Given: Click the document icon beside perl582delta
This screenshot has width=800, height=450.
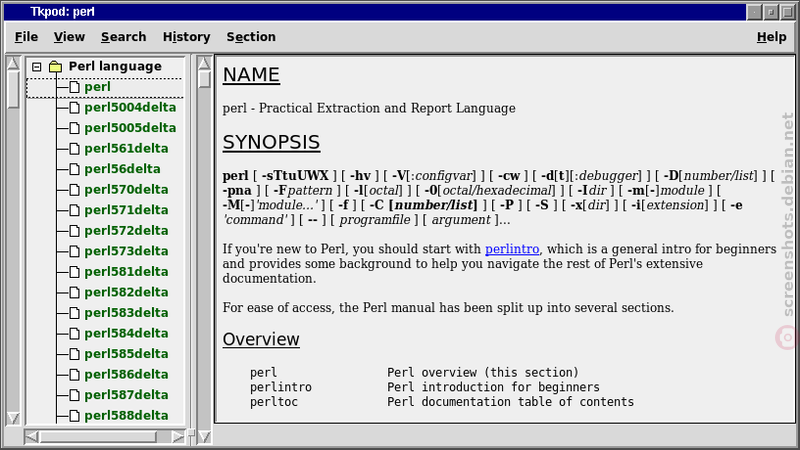Looking at the screenshot, I should coord(74,292).
